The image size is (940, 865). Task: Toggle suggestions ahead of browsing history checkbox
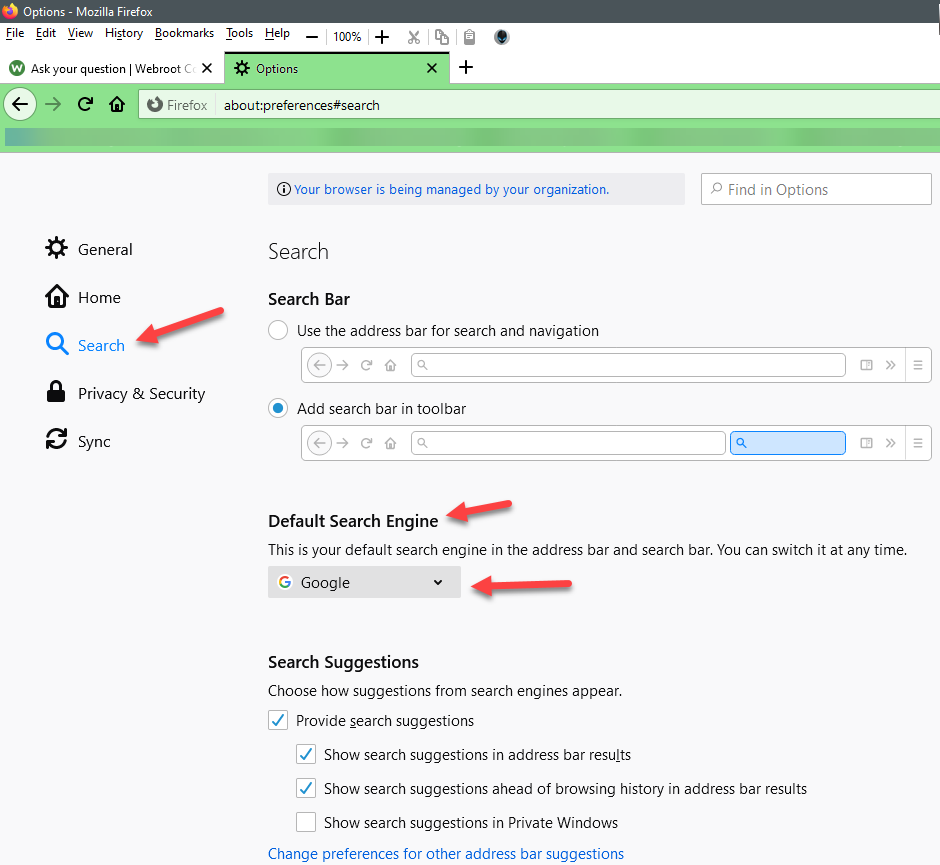(x=306, y=788)
